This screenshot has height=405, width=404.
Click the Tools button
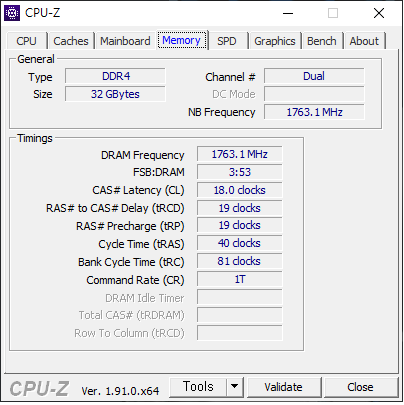198,387
